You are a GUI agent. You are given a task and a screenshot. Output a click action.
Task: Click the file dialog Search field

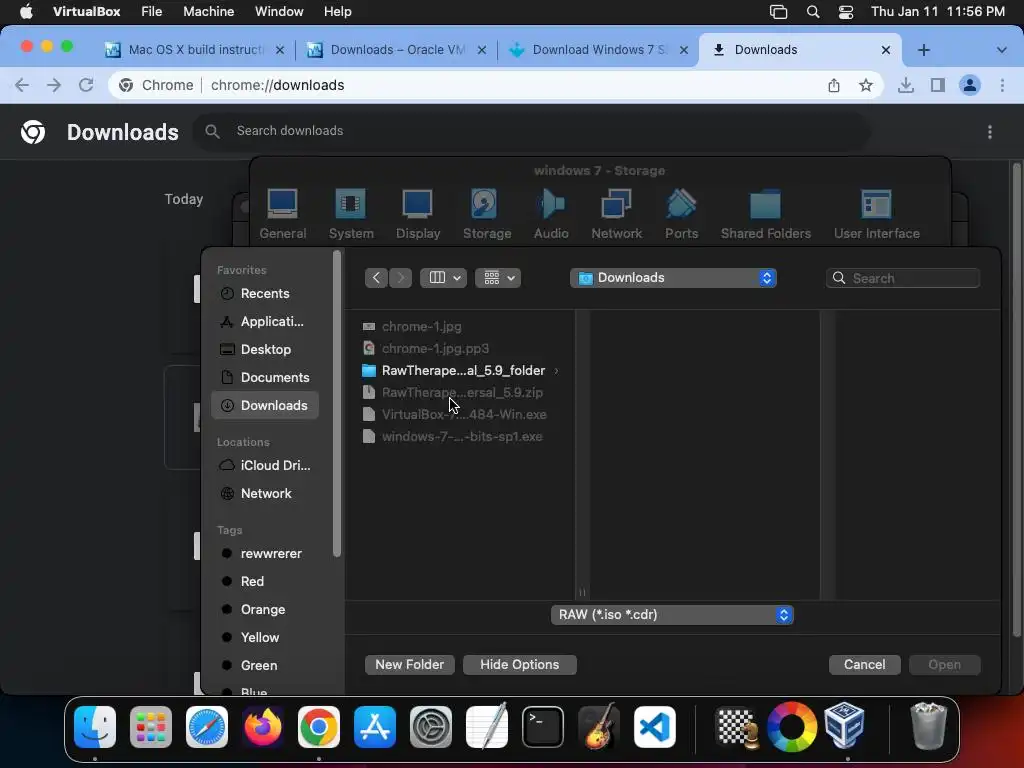(x=903, y=278)
